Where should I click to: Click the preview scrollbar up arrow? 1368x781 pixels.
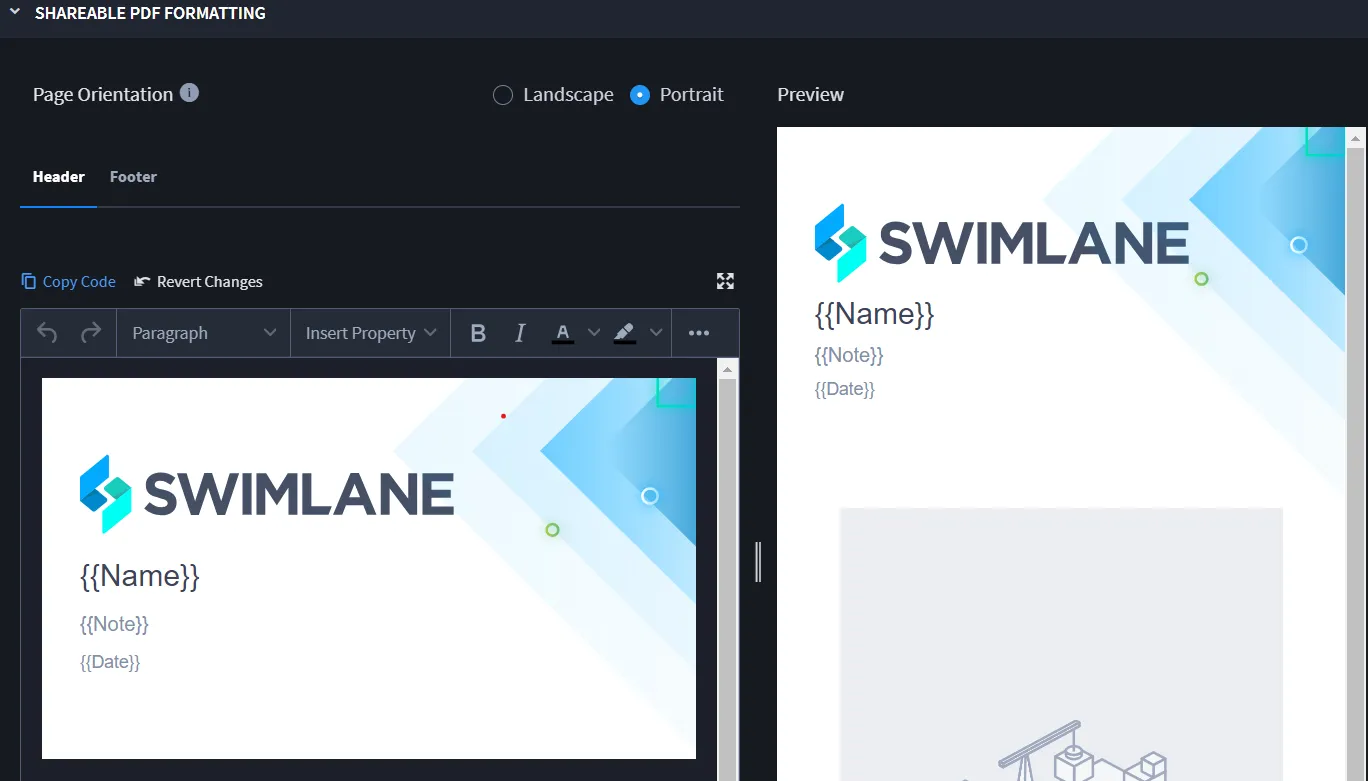click(1356, 138)
